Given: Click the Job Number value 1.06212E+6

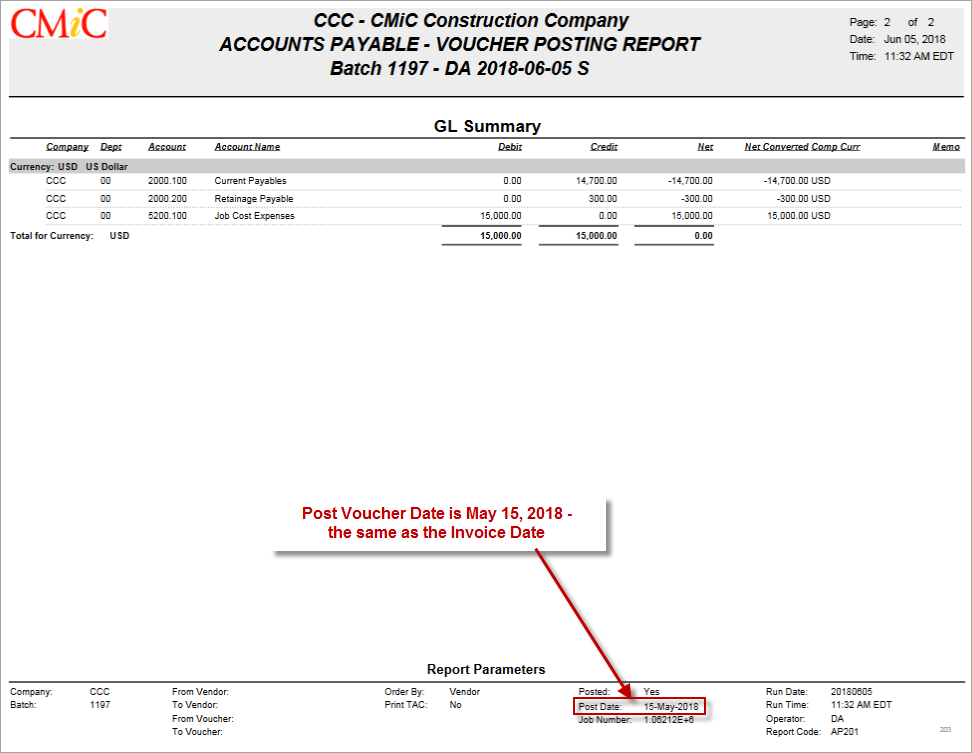Looking at the screenshot, I should coord(669,720).
